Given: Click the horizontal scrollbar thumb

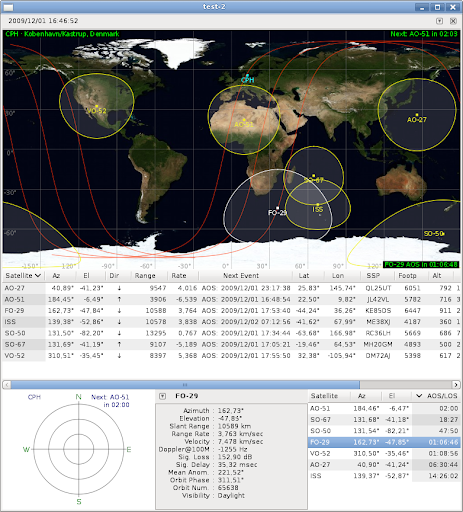Looking at the screenshot, I should [x=185, y=385].
